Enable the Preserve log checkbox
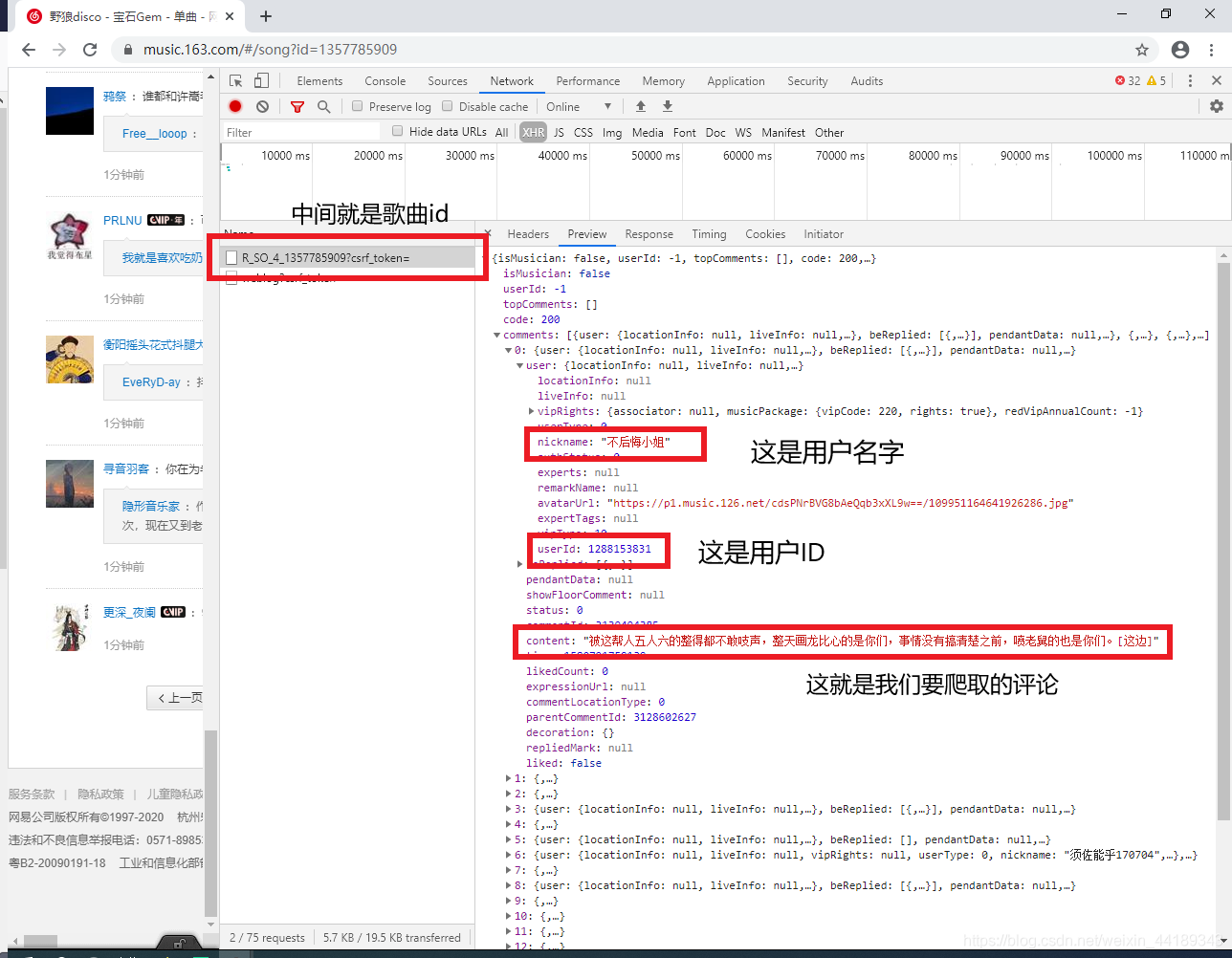The image size is (1232, 958). (358, 106)
